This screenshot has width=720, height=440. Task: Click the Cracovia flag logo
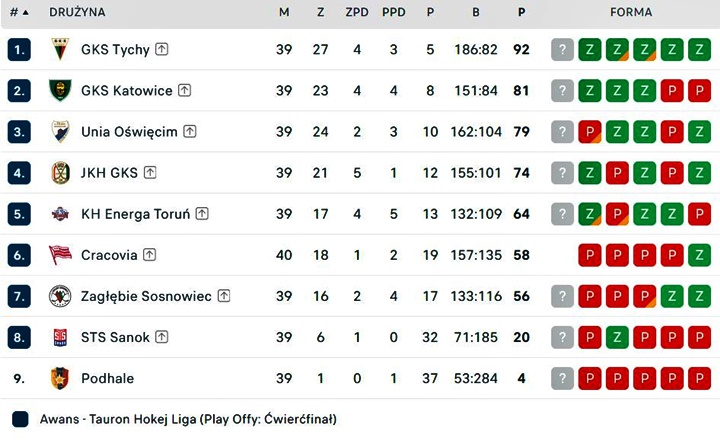60,255
